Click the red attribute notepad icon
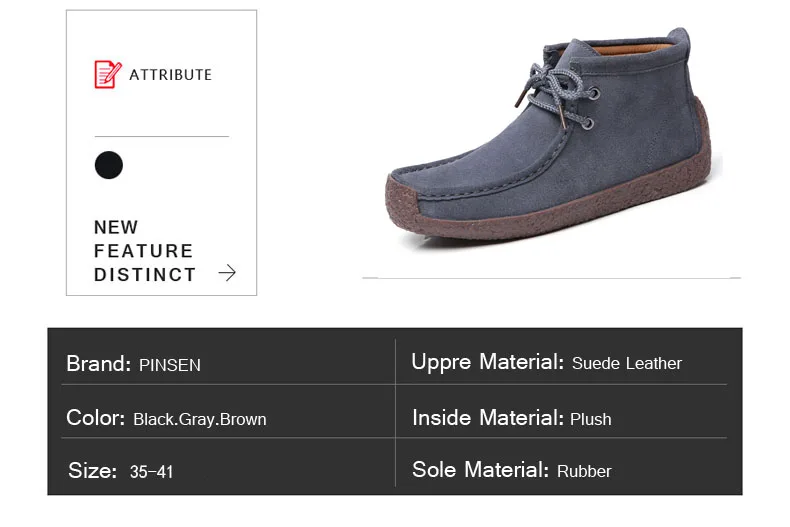 click(108, 74)
